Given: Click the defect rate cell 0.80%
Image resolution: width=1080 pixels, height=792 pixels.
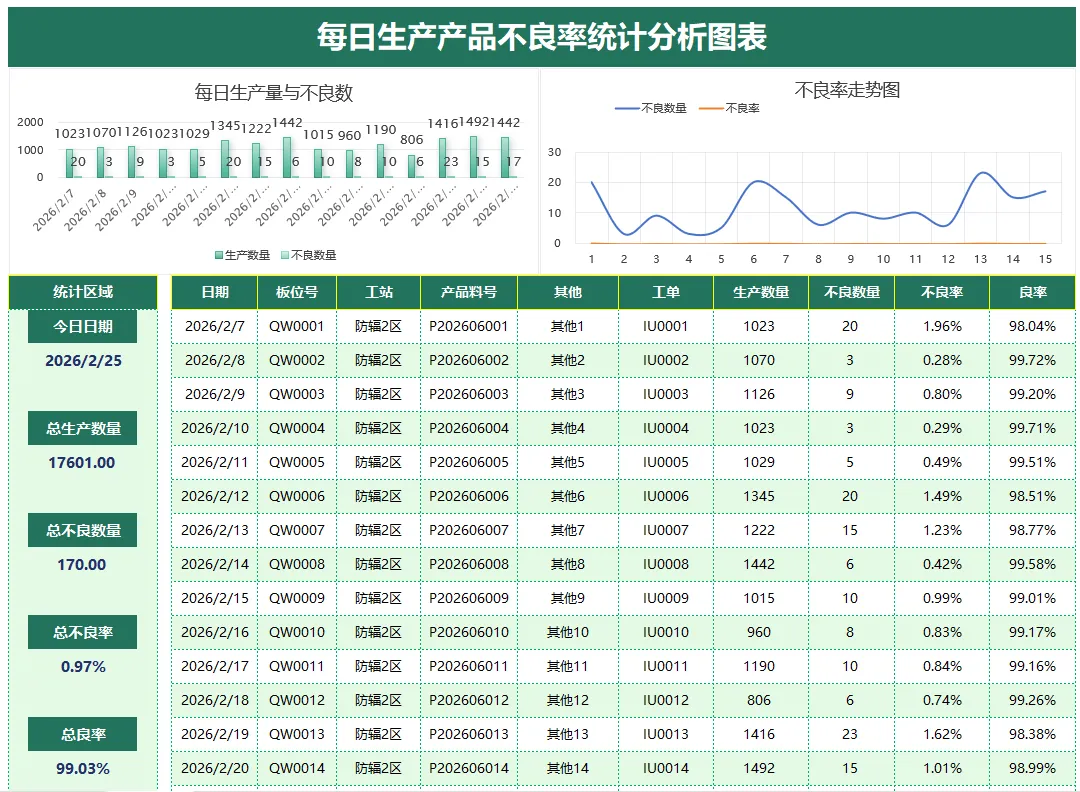Looking at the screenshot, I should click(x=942, y=395).
